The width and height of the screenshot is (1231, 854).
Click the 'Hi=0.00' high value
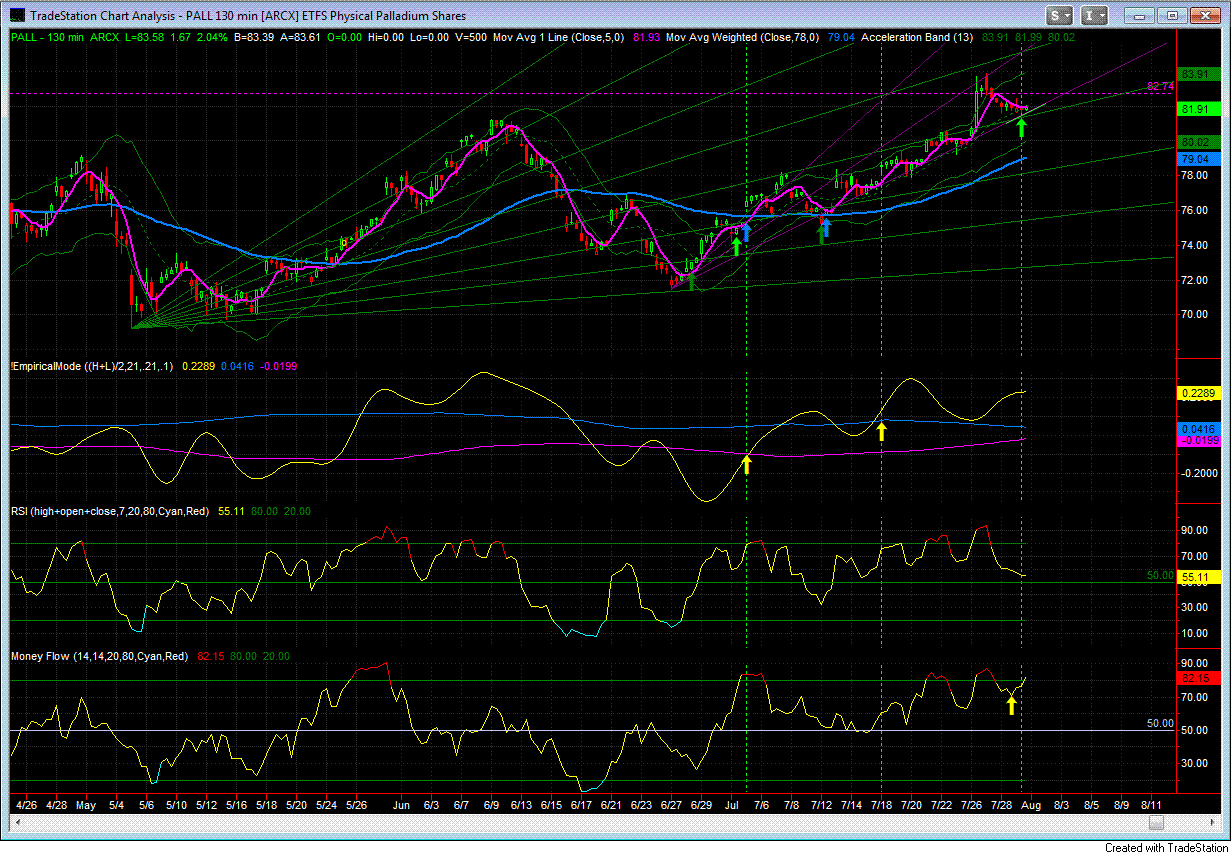pos(385,37)
